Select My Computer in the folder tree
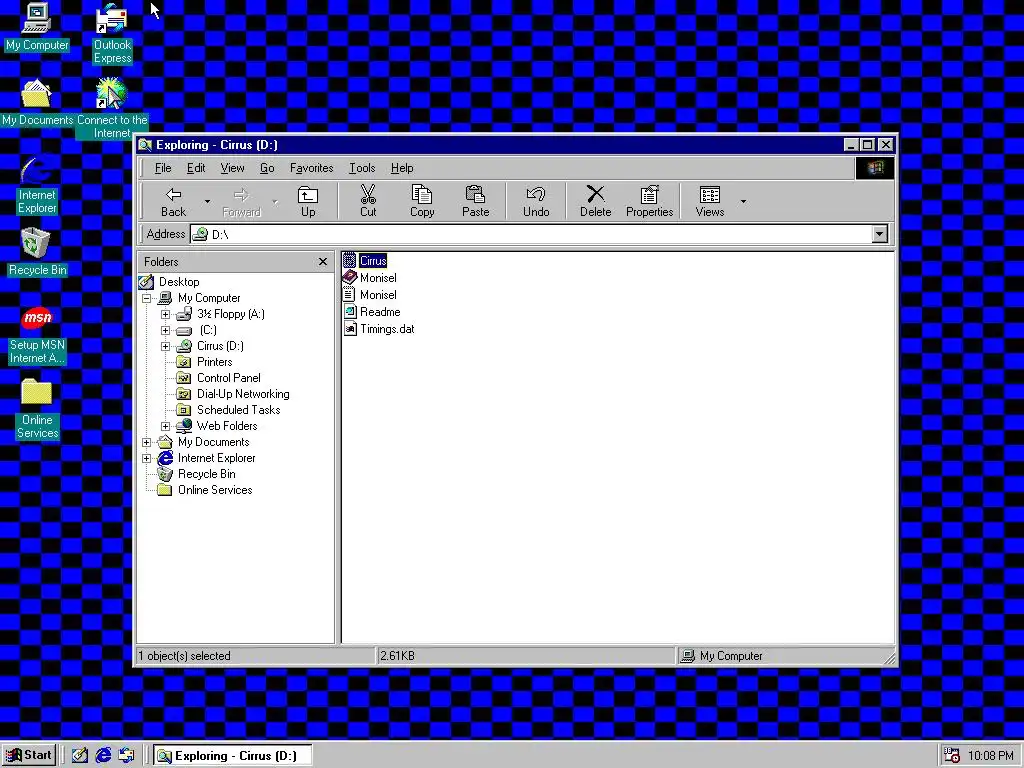The height and width of the screenshot is (768, 1024). pos(209,298)
